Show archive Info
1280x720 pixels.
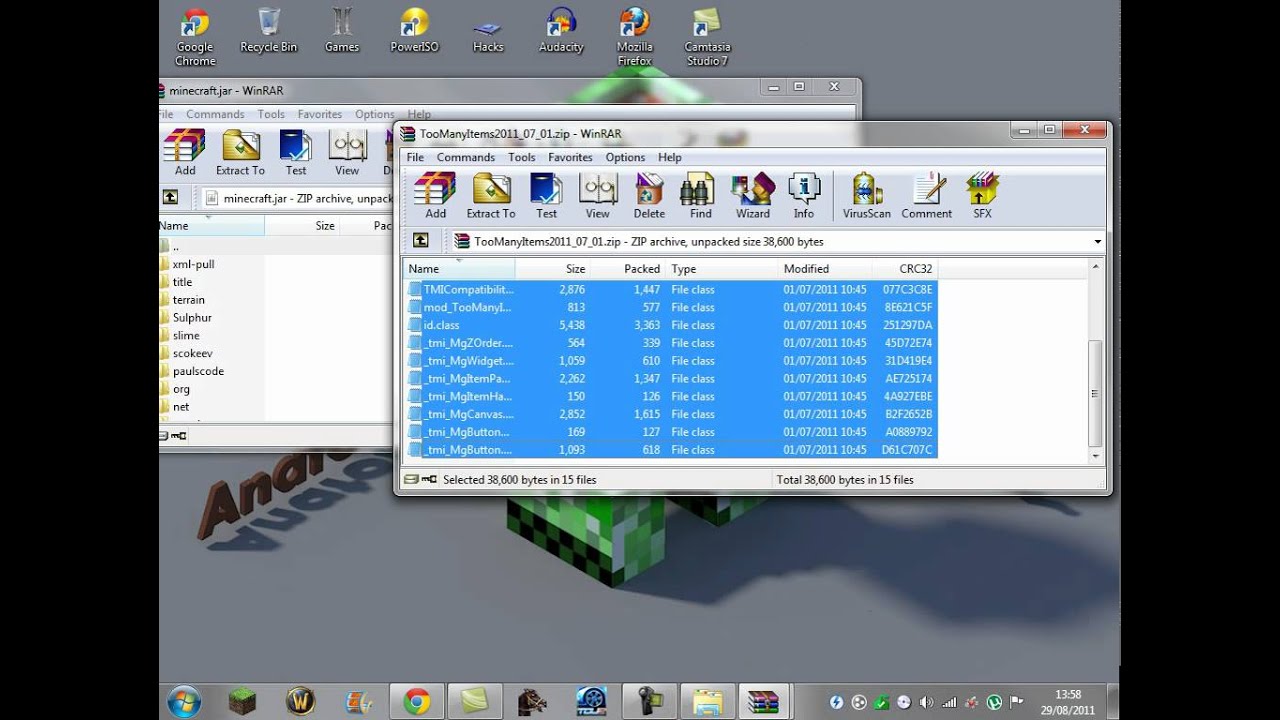pos(804,195)
